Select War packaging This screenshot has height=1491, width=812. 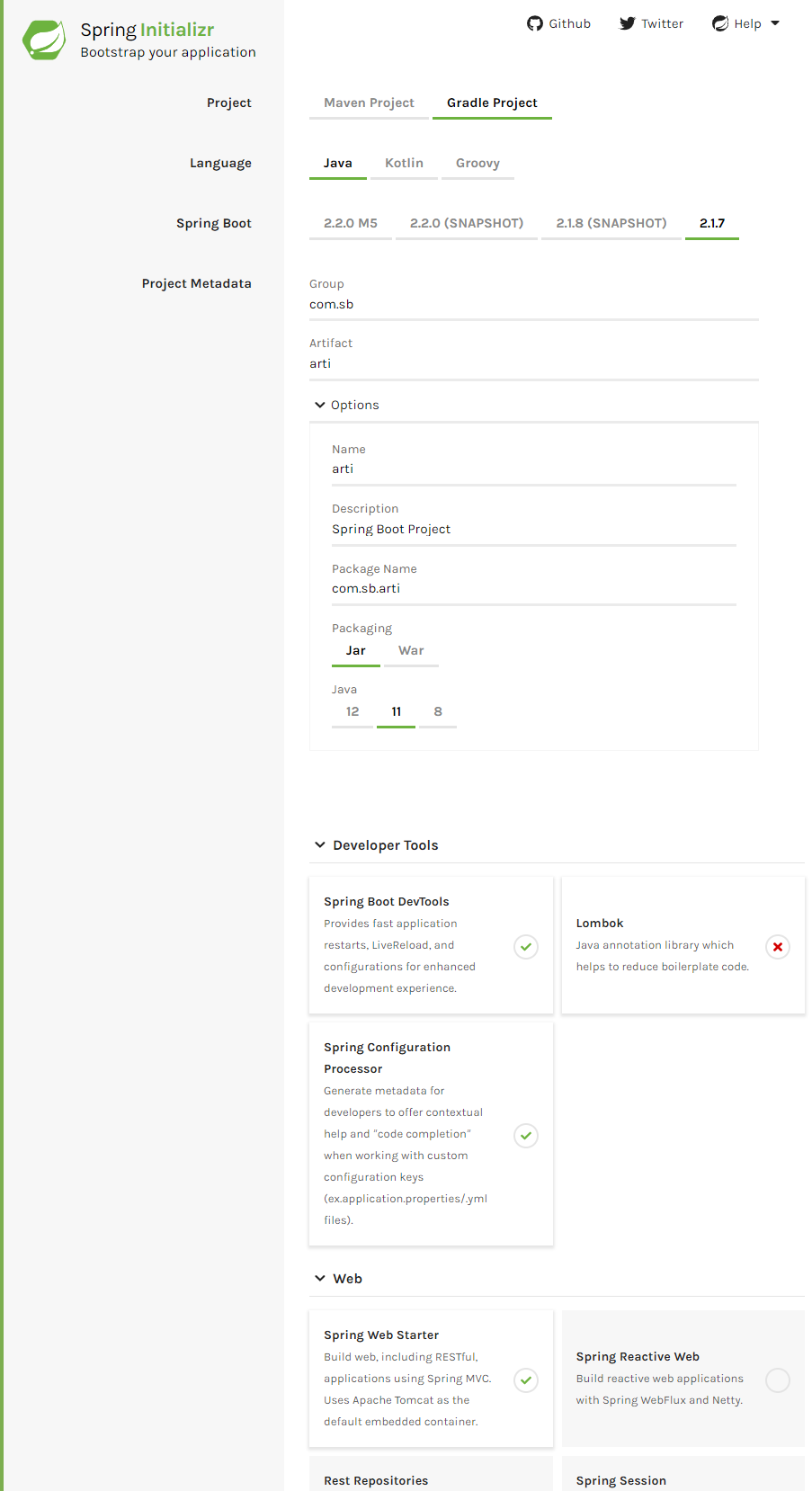click(411, 651)
